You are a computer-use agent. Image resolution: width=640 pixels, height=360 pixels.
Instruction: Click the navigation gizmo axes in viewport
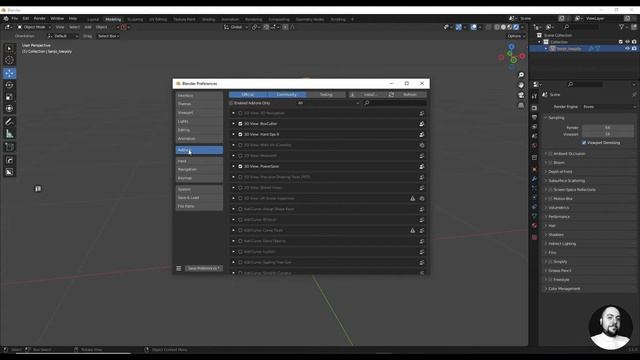[511, 57]
